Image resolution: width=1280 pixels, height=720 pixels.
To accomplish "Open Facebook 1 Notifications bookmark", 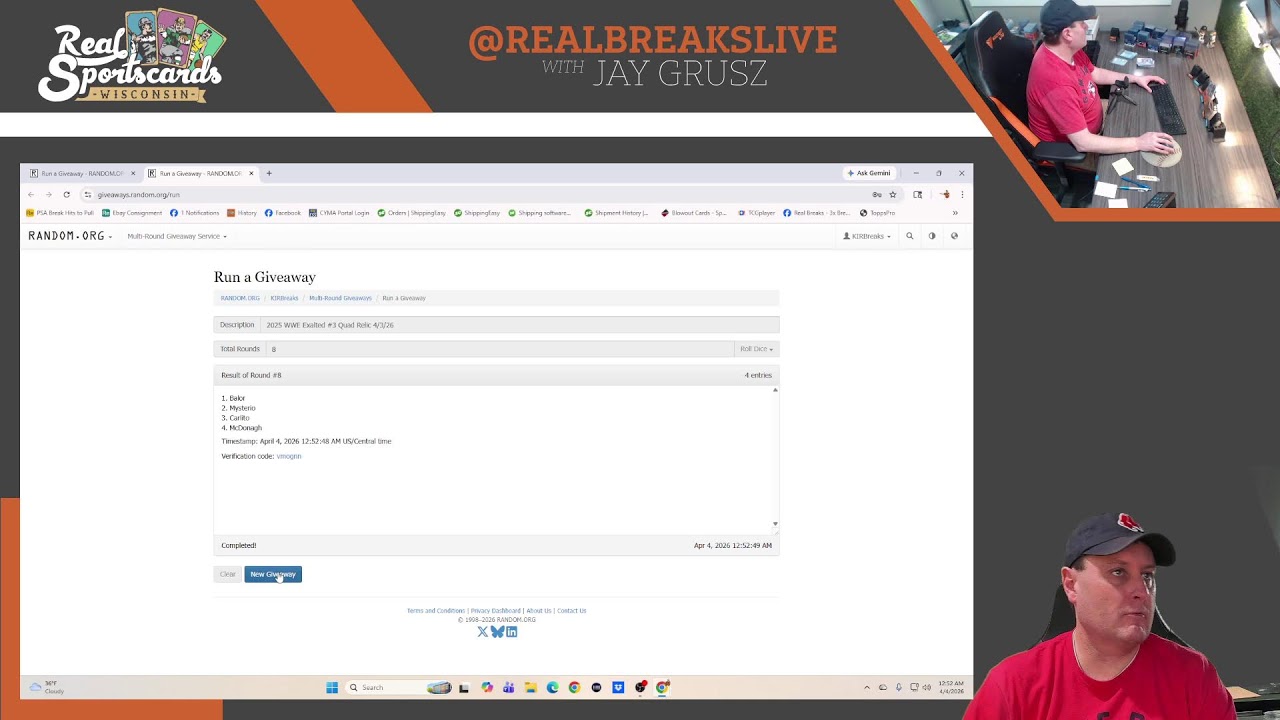I will pyautogui.click(x=195, y=213).
